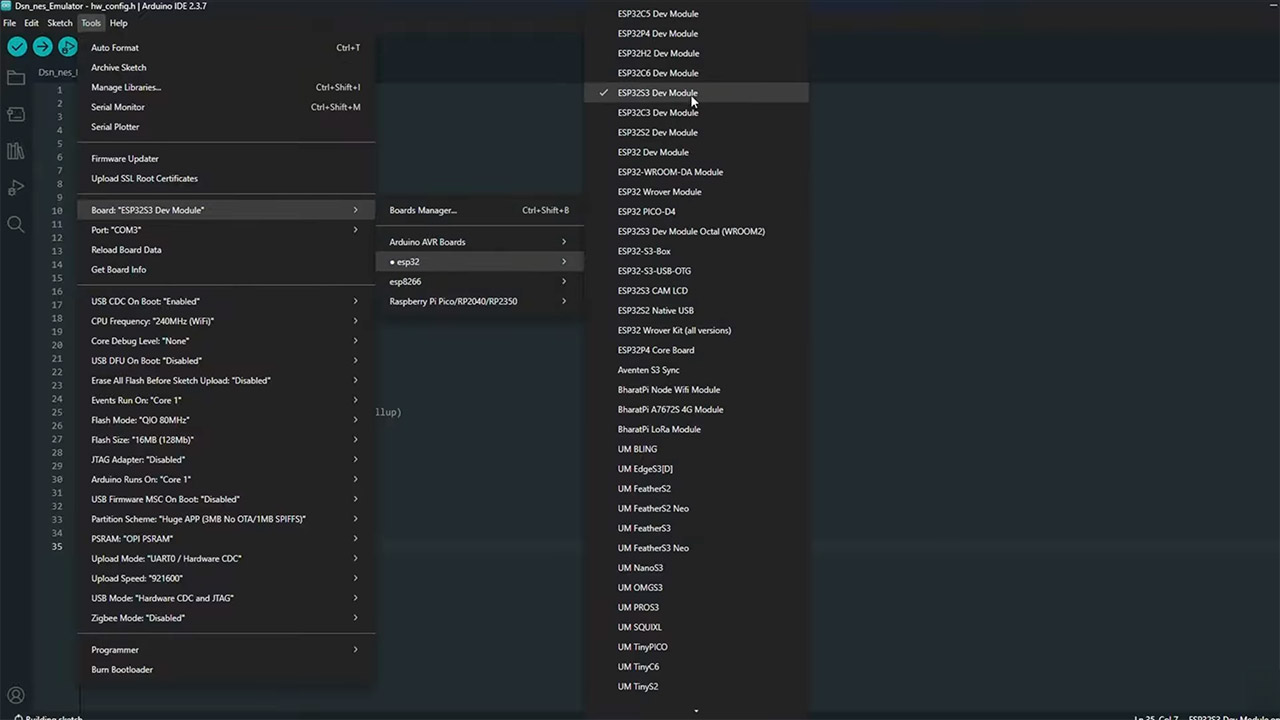Click Burn Bootloader menu entry

[x=122, y=670]
